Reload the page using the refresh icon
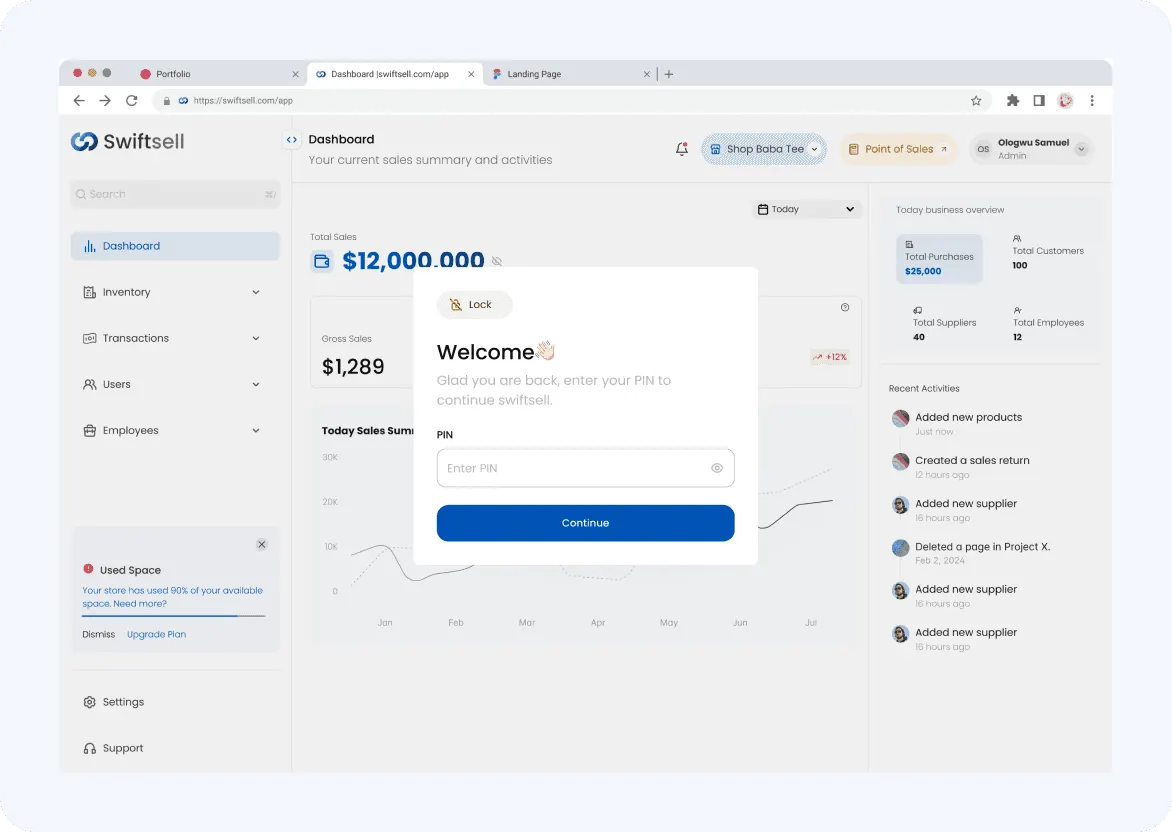The image size is (1172, 832). click(132, 100)
